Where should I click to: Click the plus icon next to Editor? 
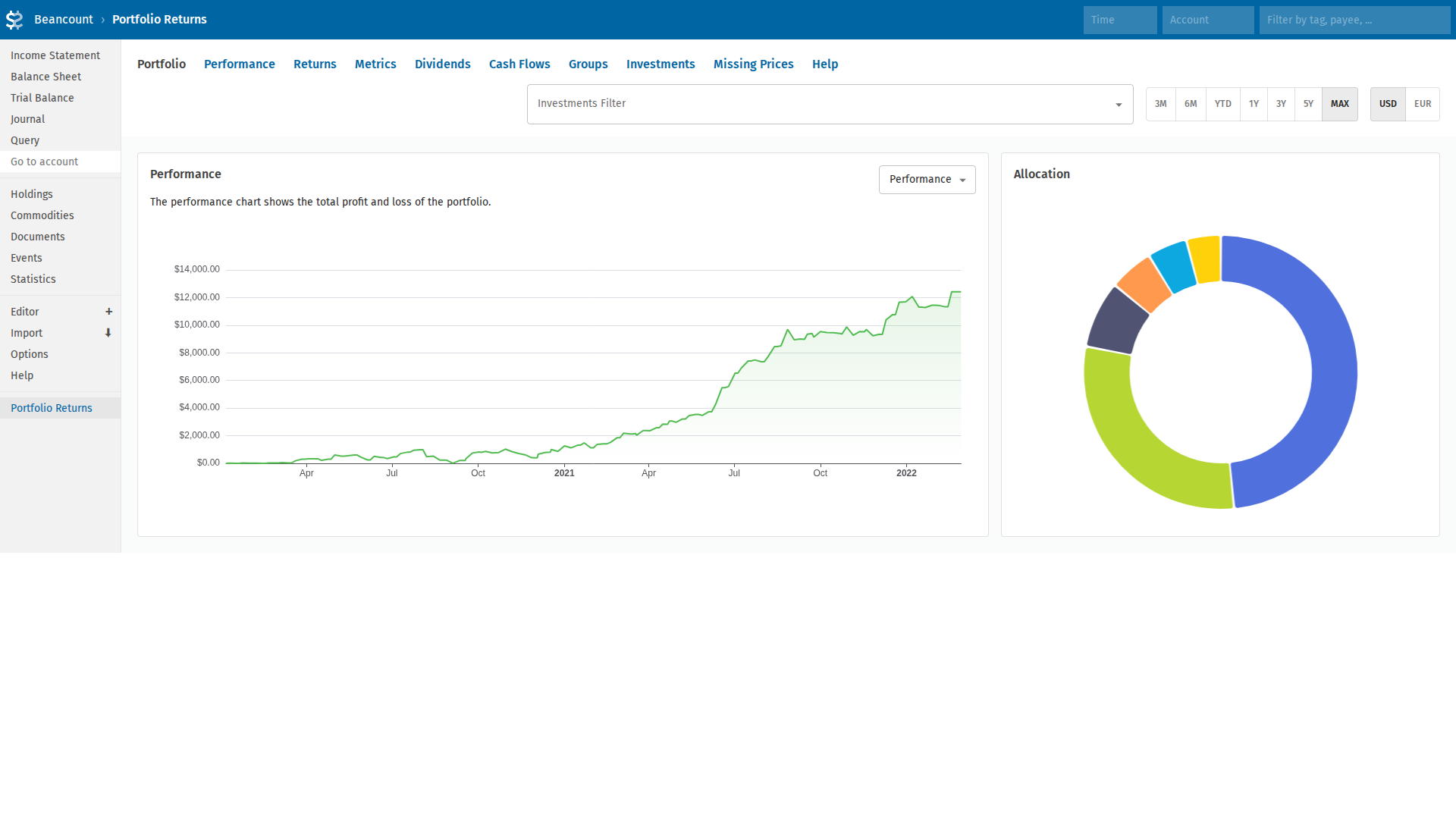[108, 312]
